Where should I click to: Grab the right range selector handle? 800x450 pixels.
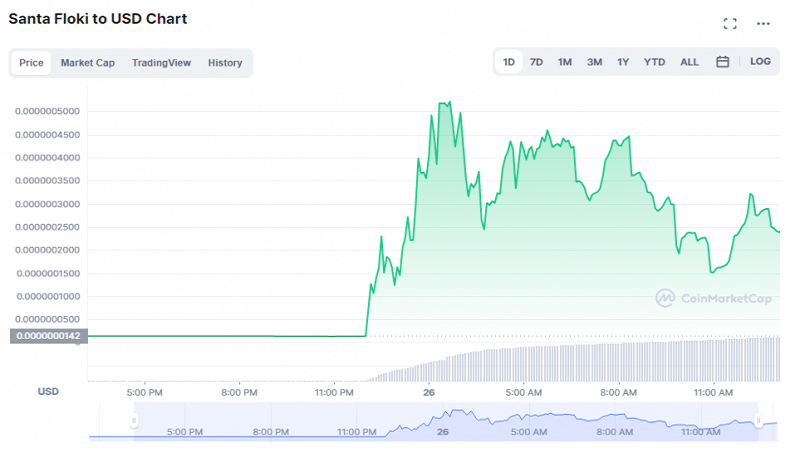[758, 421]
